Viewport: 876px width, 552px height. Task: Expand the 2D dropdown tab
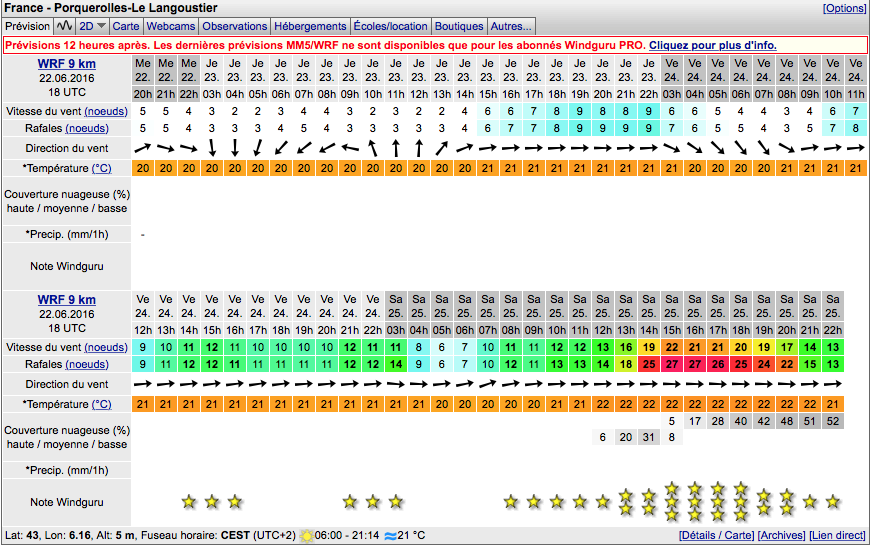coord(92,26)
